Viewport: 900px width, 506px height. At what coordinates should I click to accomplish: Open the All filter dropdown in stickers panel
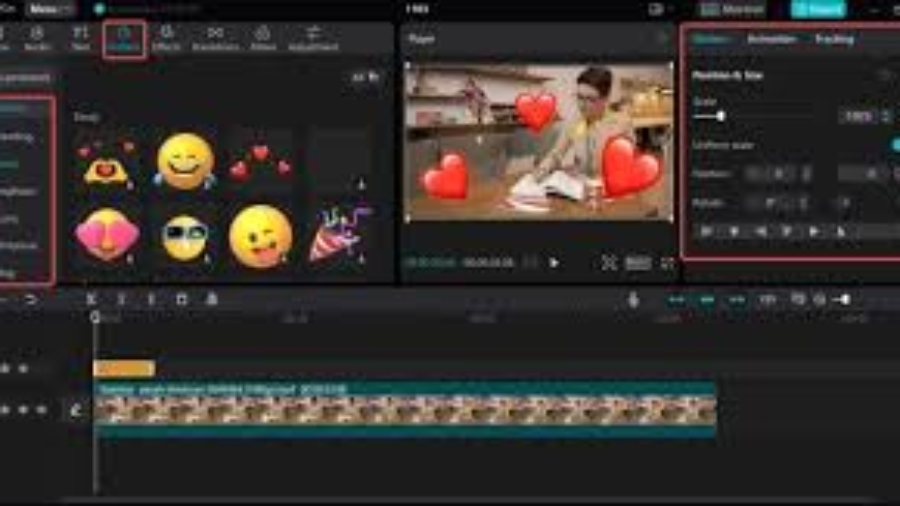click(x=364, y=77)
